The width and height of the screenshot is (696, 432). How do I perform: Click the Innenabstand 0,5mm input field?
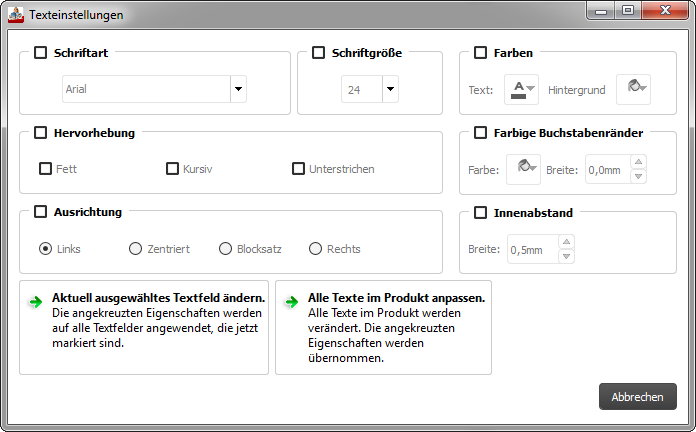pyautogui.click(x=531, y=249)
